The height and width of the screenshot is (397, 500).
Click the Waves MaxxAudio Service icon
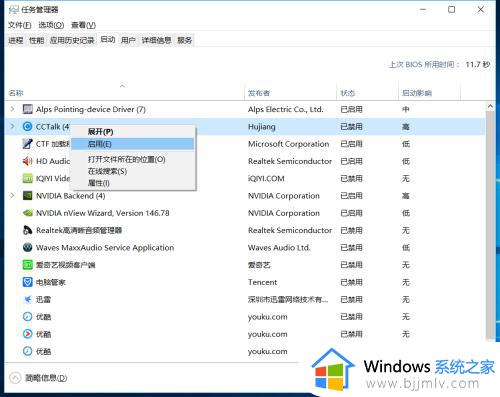coord(27,248)
